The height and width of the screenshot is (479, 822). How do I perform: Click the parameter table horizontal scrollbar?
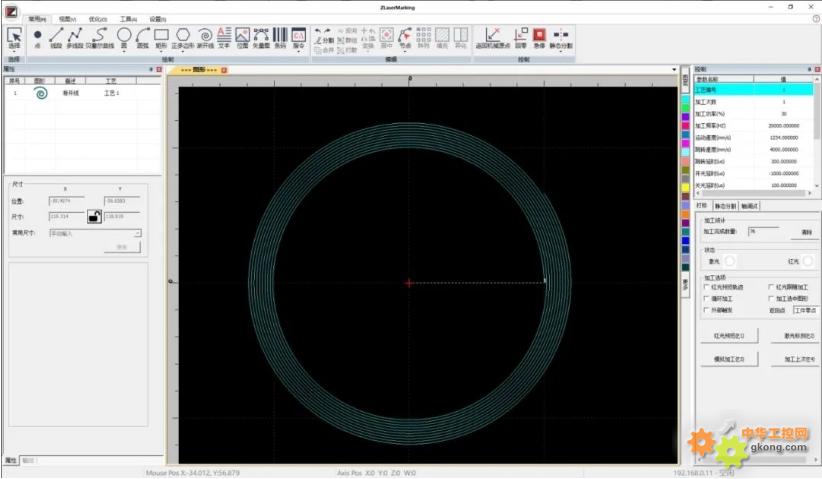pyautogui.click(x=754, y=193)
